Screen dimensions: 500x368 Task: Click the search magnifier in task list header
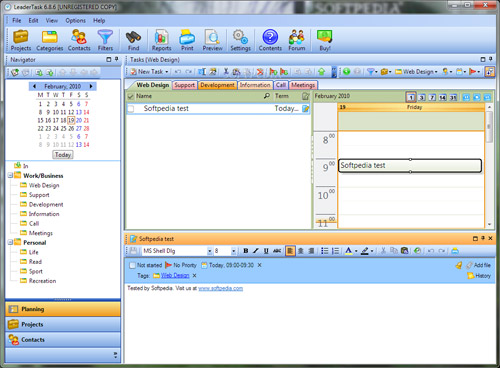(x=267, y=96)
